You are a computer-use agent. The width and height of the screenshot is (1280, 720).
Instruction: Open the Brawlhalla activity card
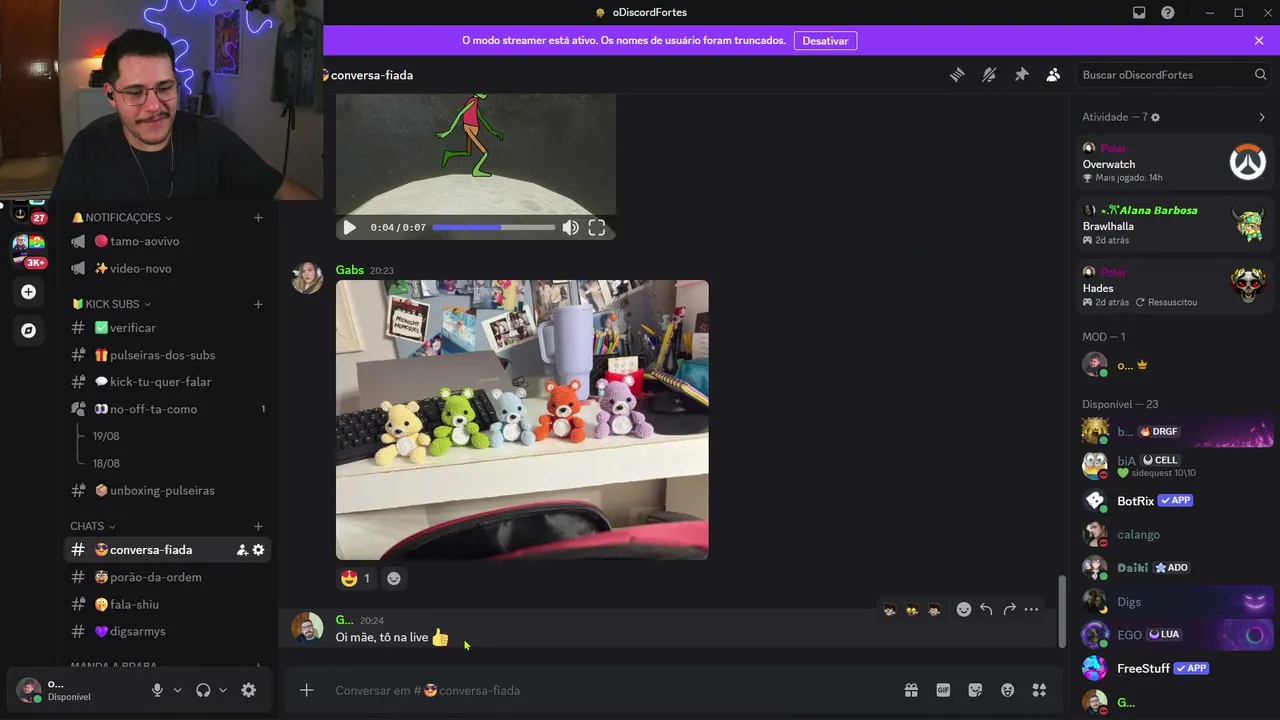(1174, 225)
